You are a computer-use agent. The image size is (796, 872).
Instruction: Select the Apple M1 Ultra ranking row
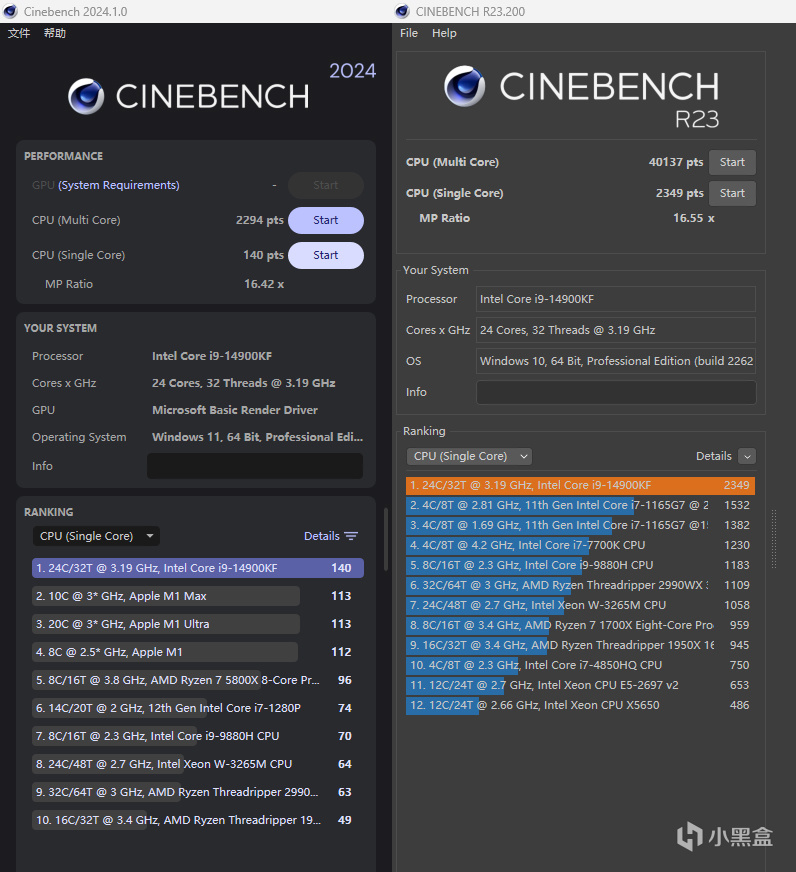pos(198,624)
